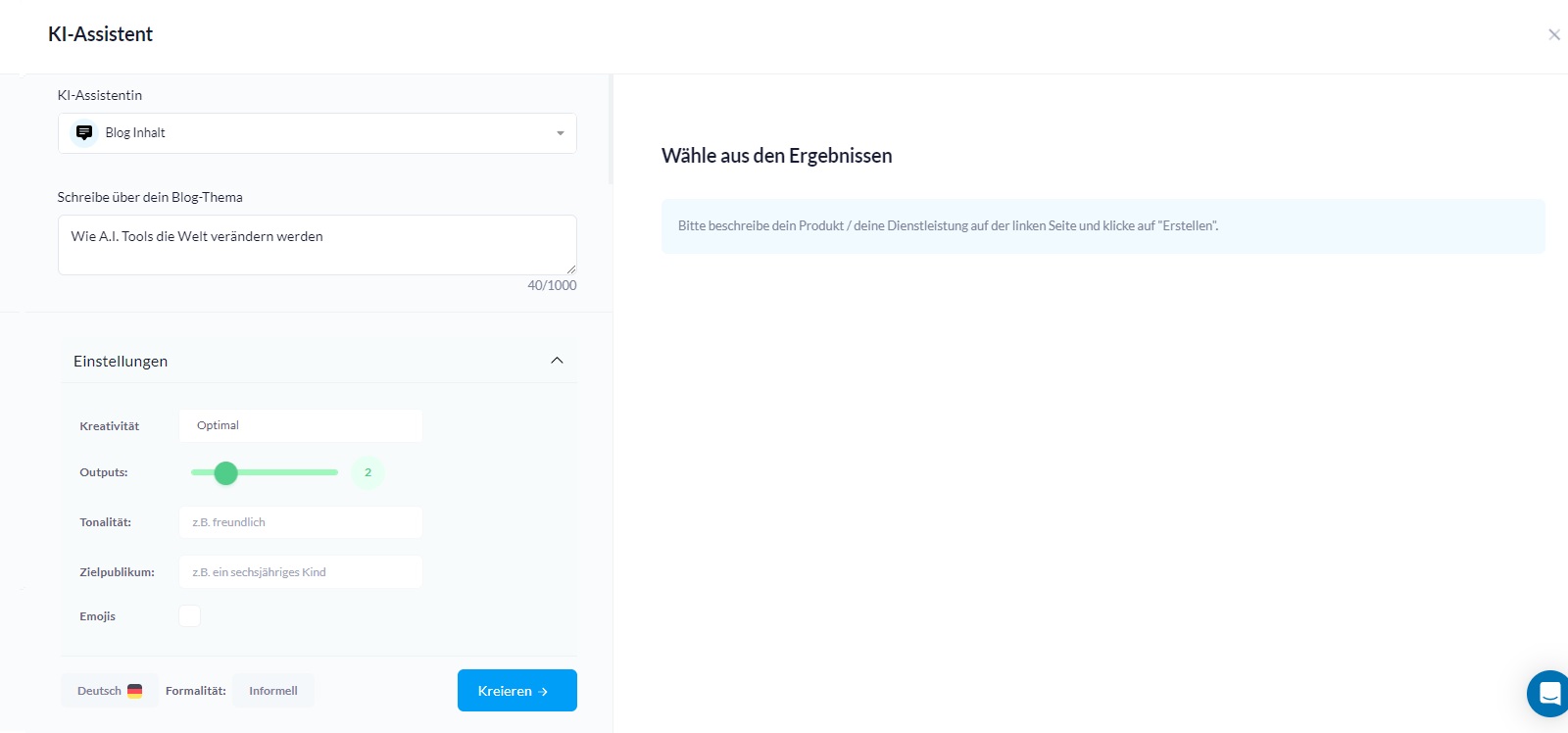Click the 40/1000 character counter
This screenshot has width=1568, height=733.
552,285
